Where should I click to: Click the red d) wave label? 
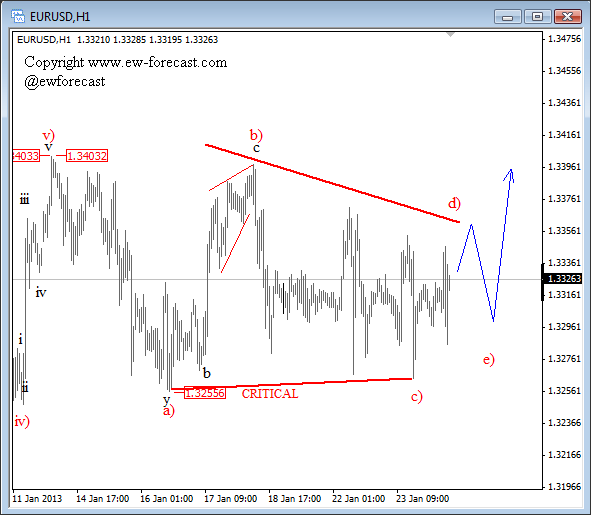(x=454, y=203)
